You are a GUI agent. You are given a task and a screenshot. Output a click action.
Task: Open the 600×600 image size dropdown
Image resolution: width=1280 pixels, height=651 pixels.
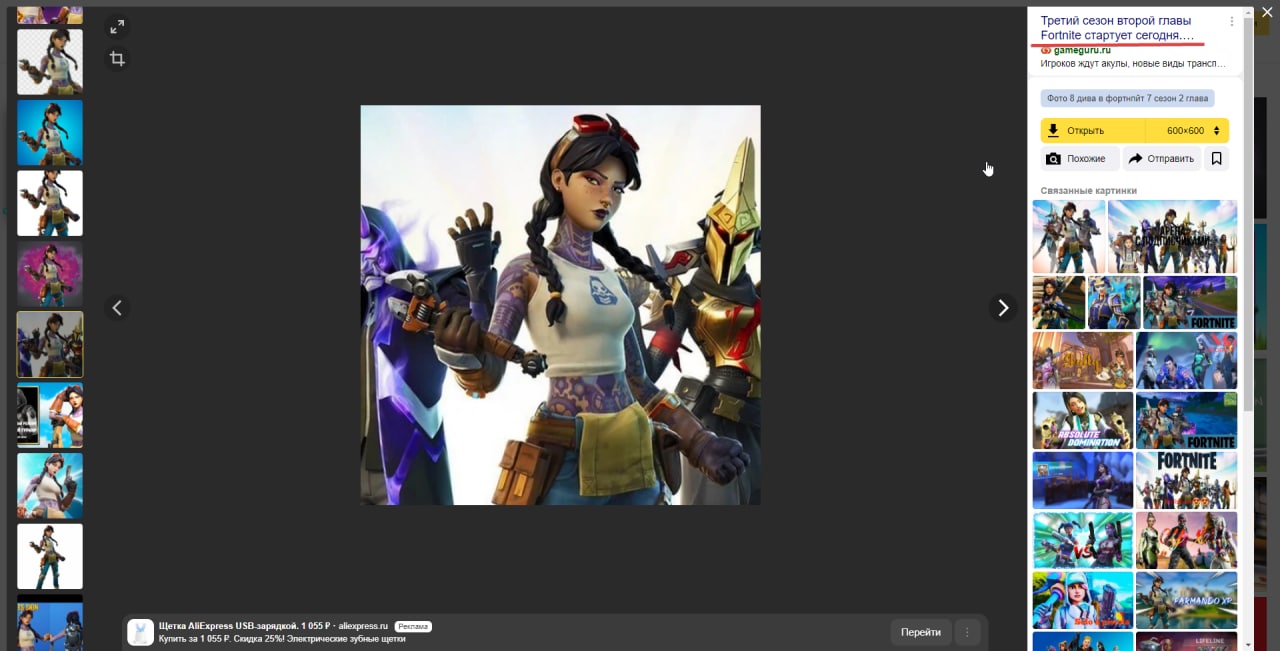pyautogui.click(x=1188, y=131)
